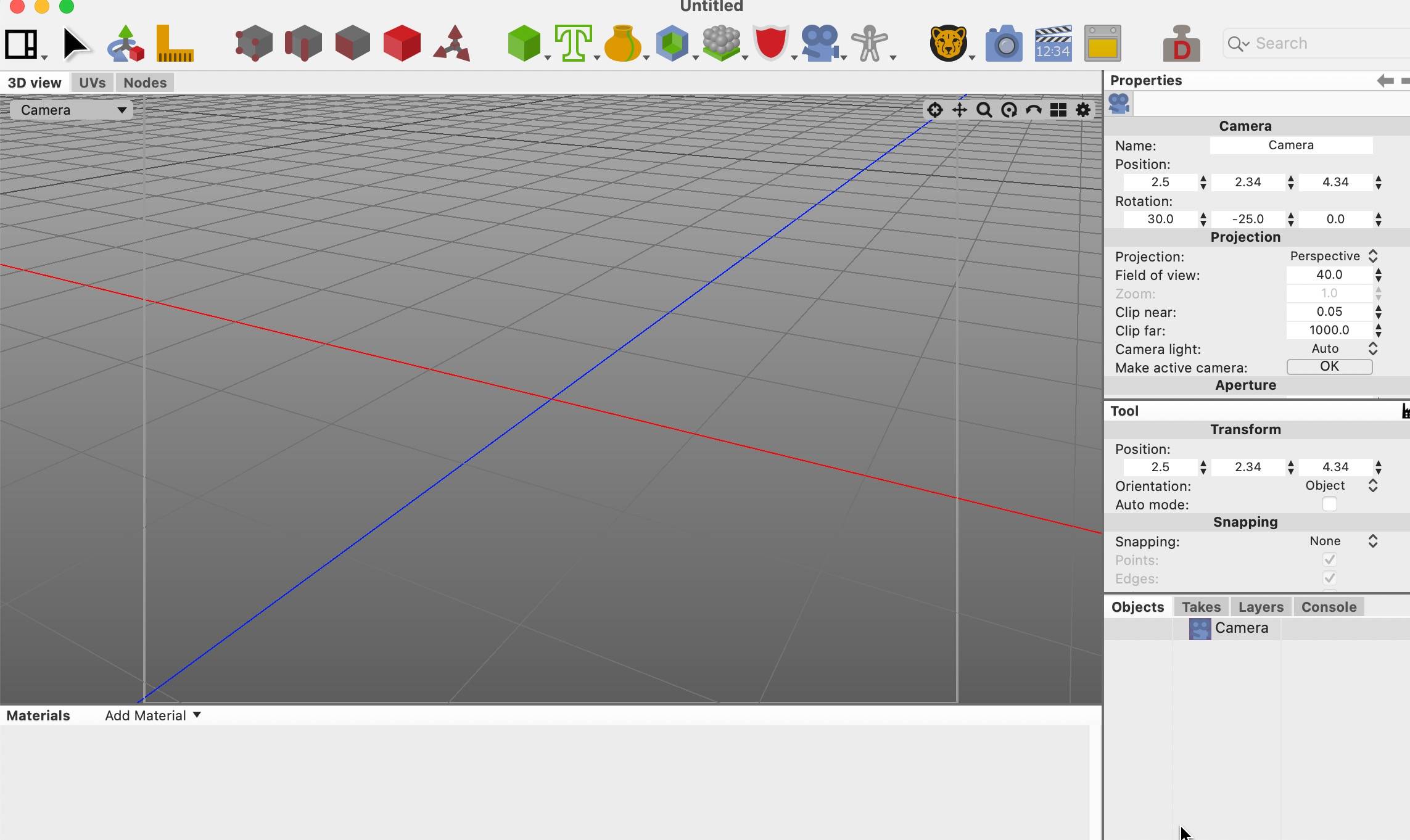
Task: Open the Projection Perspective dropdown
Action: [x=1332, y=256]
